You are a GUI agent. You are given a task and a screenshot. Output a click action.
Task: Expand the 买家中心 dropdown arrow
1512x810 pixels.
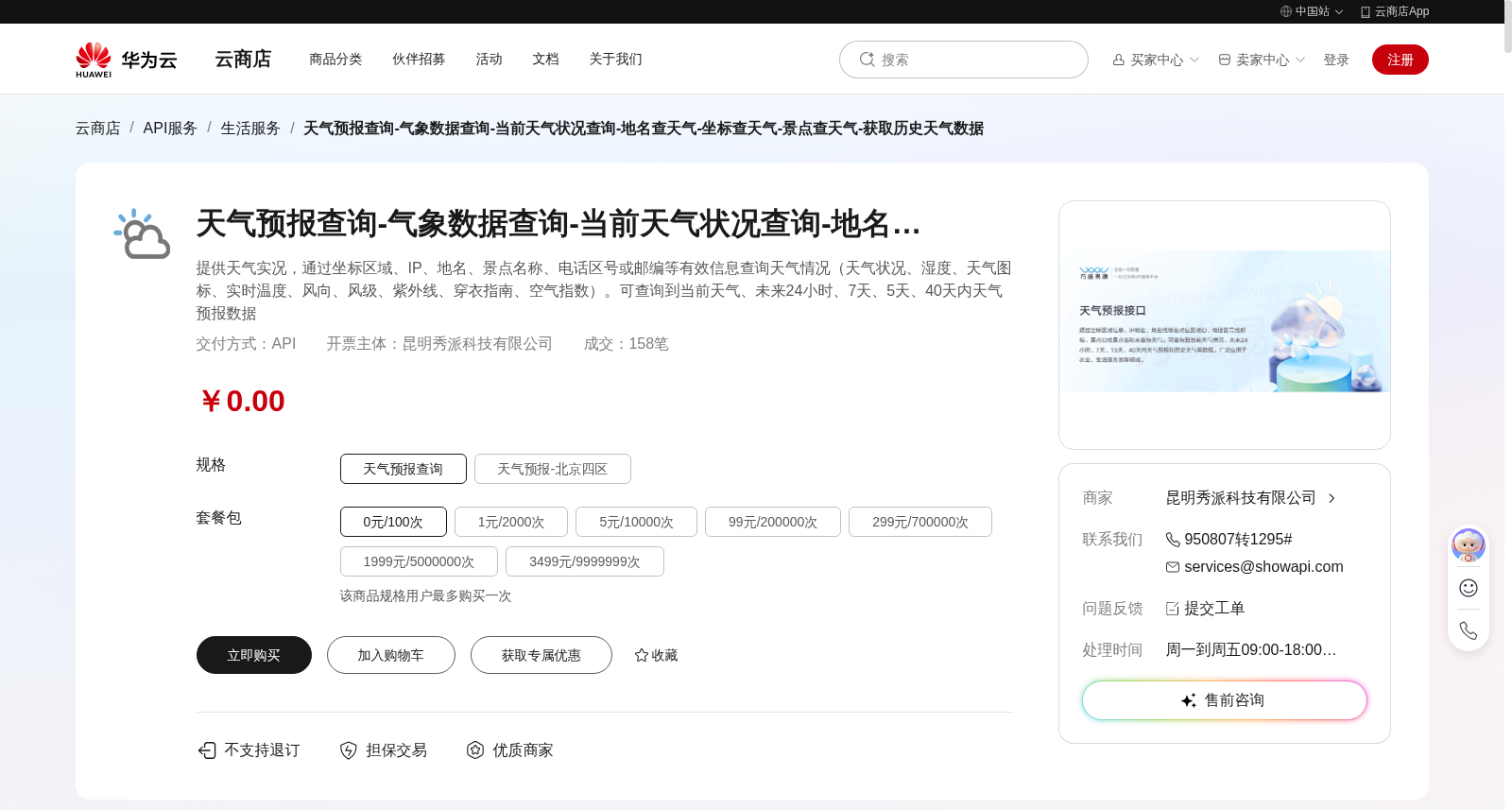click(1194, 60)
